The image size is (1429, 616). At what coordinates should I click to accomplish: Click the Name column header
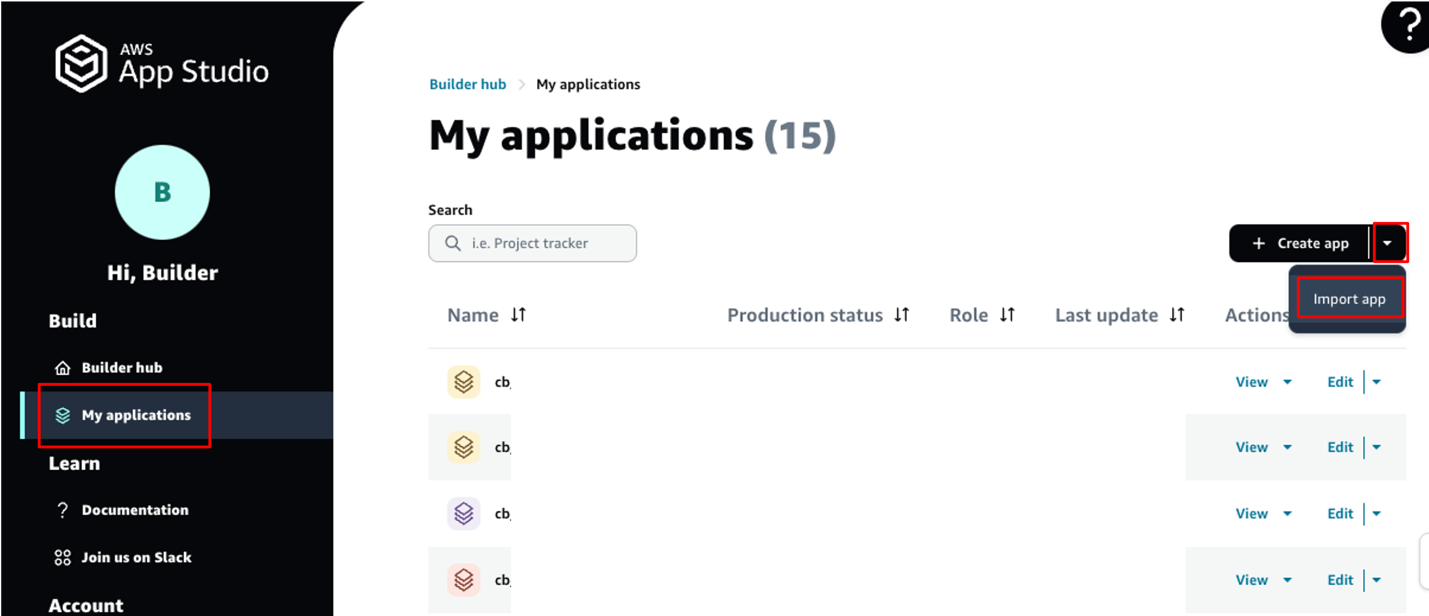pos(473,315)
